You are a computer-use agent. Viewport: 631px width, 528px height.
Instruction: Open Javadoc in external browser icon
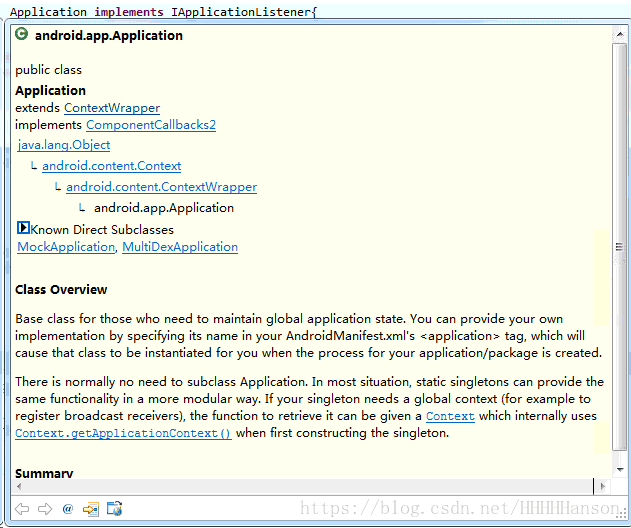click(115, 509)
